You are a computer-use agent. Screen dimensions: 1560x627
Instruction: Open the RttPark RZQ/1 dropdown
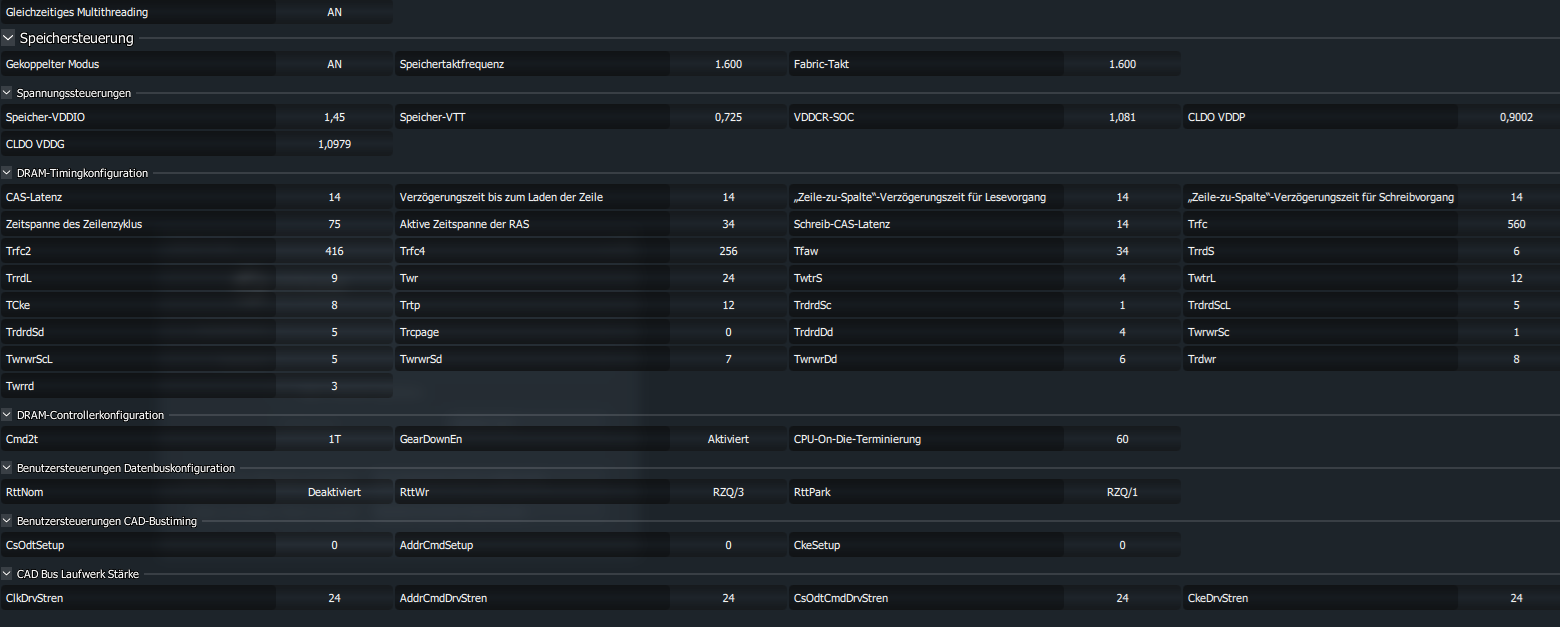click(1122, 492)
